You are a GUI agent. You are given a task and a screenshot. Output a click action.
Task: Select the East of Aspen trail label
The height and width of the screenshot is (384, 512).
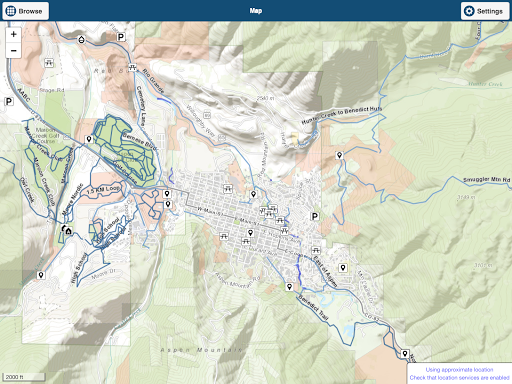(x=325, y=271)
